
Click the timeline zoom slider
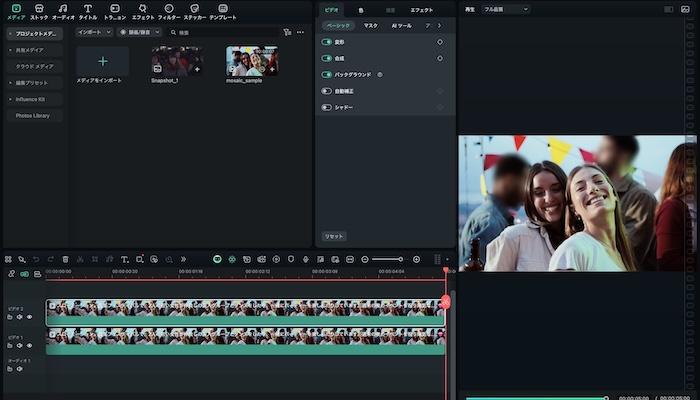[387, 259]
